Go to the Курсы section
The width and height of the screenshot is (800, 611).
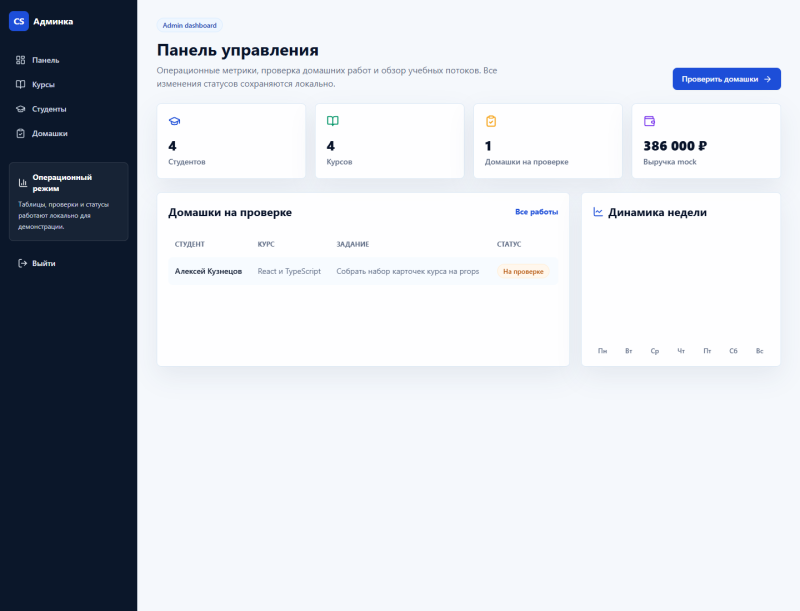click(68, 85)
